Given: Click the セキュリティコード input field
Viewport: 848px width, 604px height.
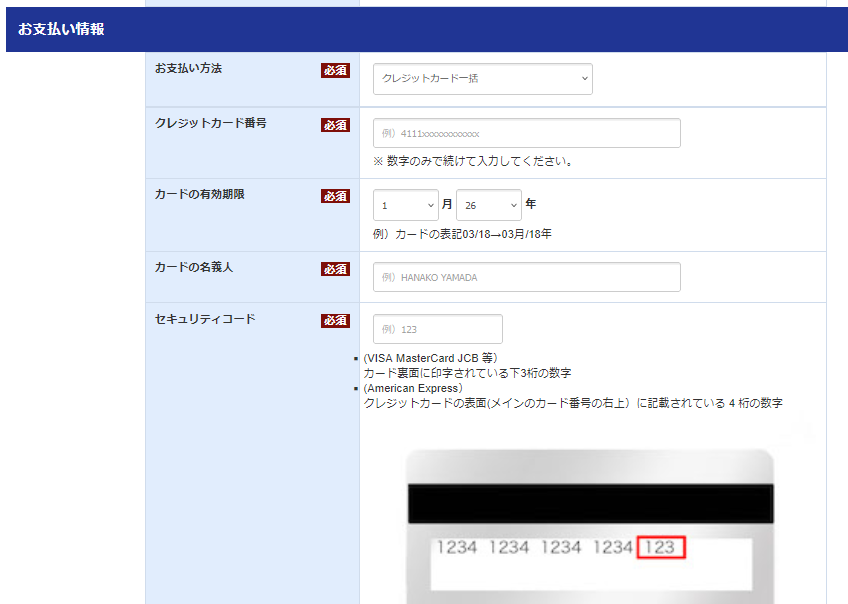Looking at the screenshot, I should click(x=437, y=328).
